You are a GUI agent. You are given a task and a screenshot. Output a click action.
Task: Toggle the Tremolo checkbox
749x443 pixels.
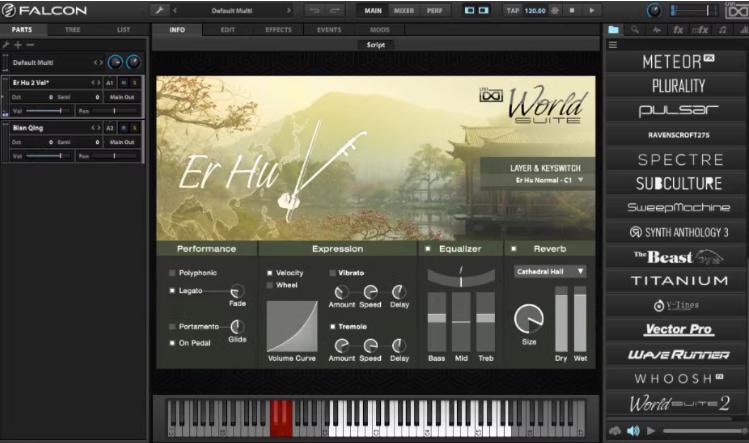(332, 326)
